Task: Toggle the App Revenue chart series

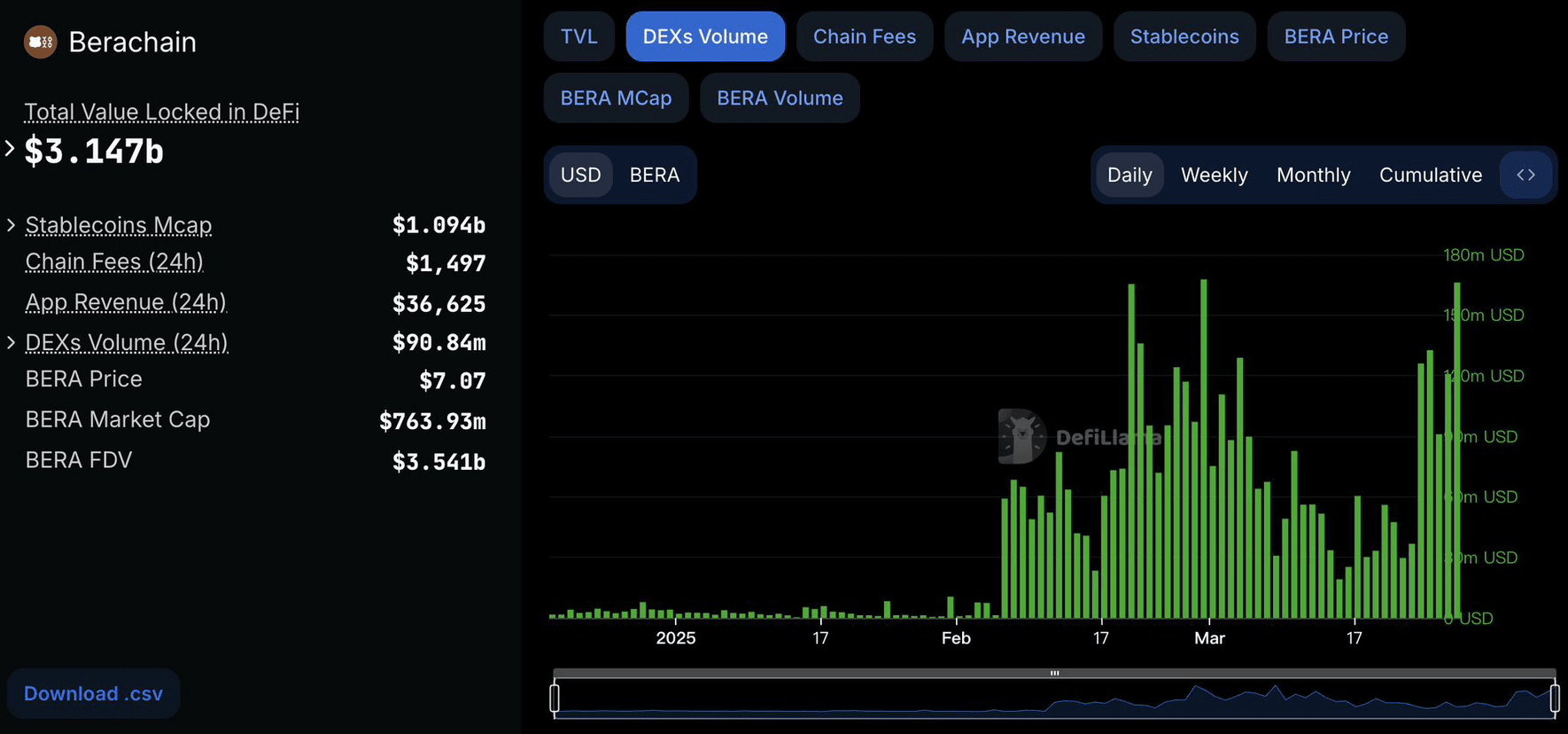Action: [x=1023, y=36]
